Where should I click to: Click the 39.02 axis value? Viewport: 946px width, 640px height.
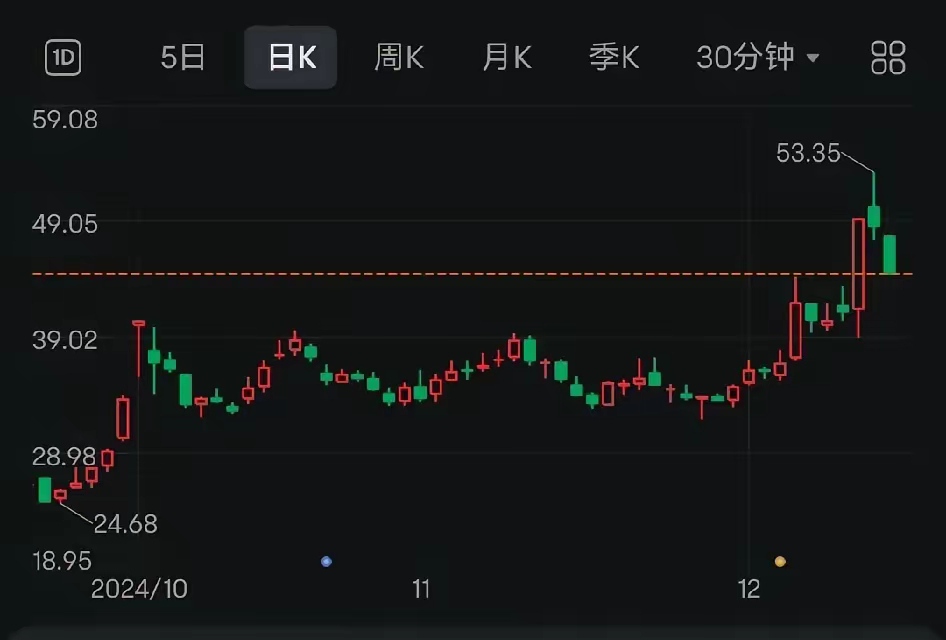(65, 340)
